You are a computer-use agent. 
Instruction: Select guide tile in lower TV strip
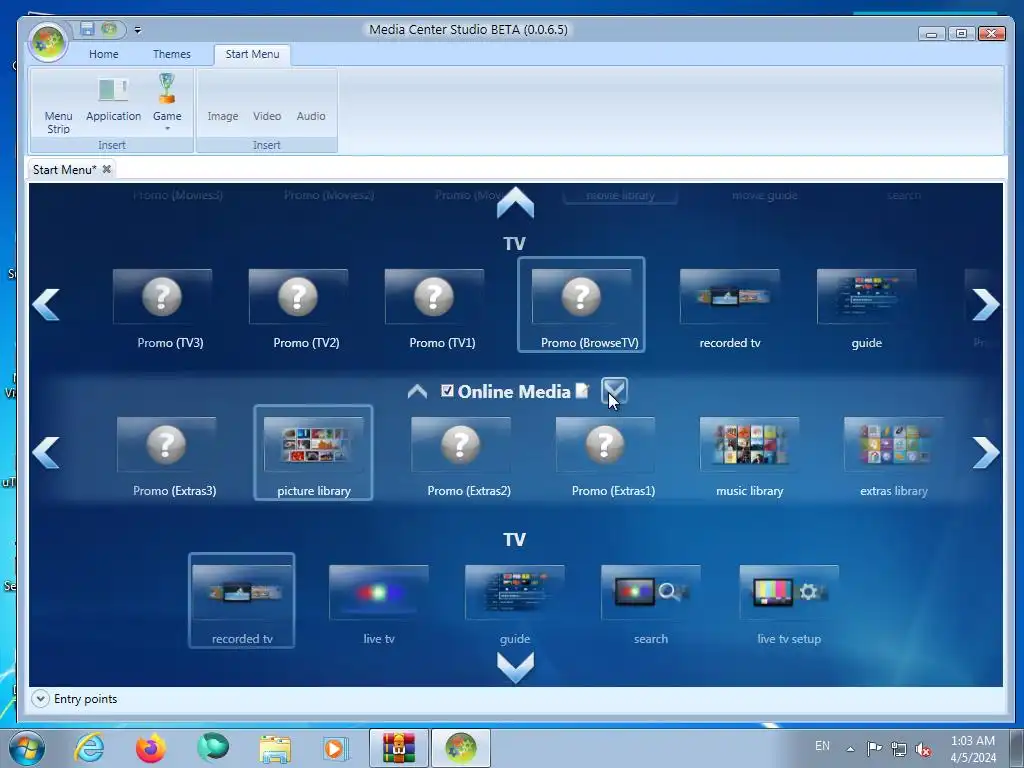point(515,603)
